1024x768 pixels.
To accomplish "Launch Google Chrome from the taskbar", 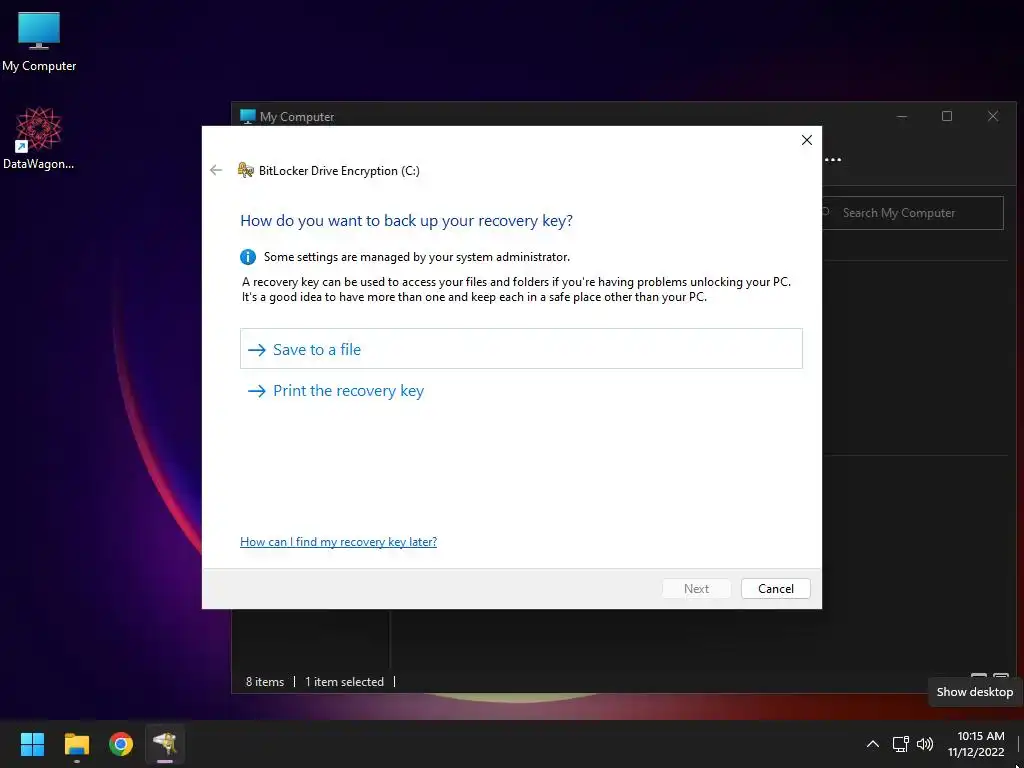I will tap(121, 744).
